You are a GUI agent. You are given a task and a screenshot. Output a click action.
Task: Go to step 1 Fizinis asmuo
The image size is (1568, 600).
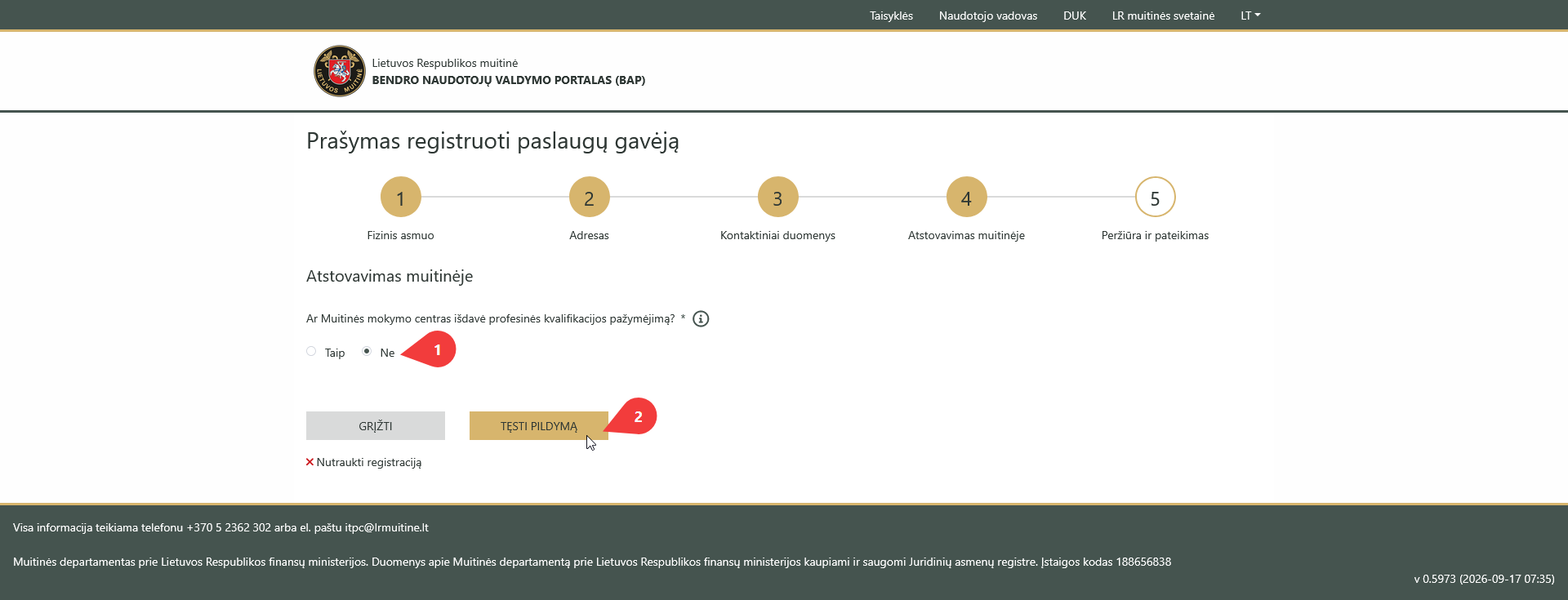pyautogui.click(x=400, y=197)
